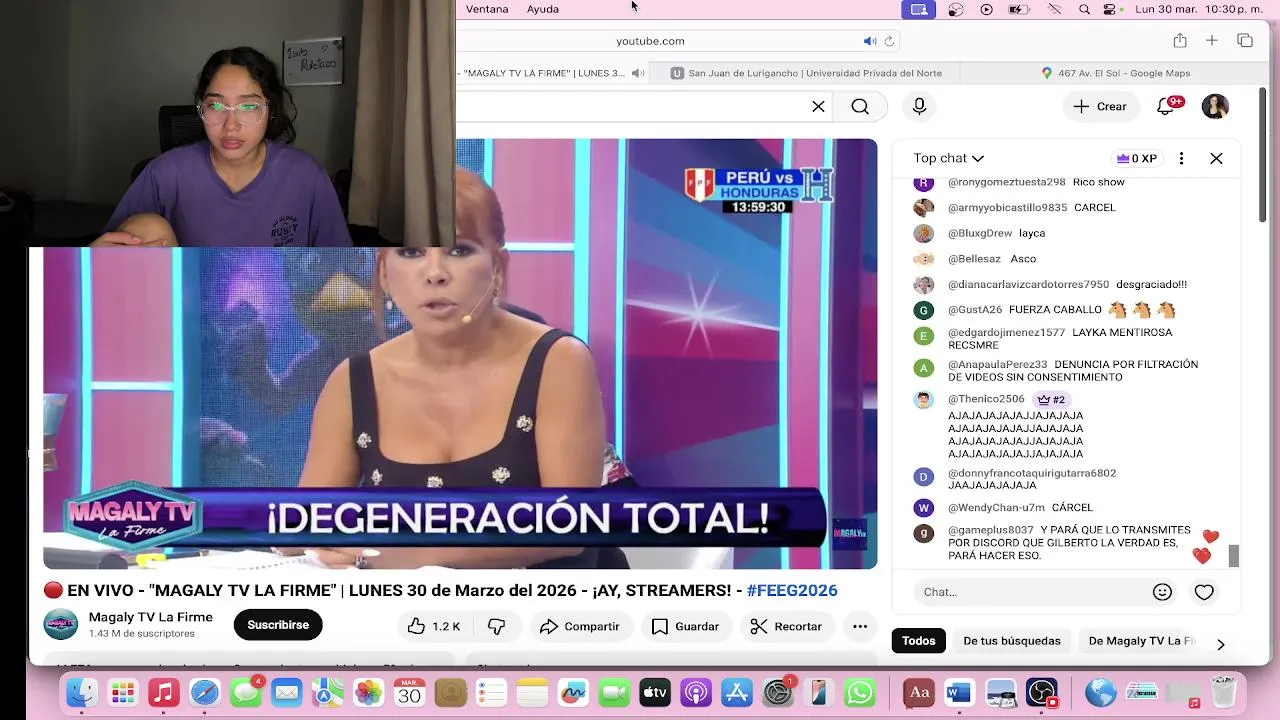Send a heart reaction in chat
The width and height of the screenshot is (1280, 720).
pos(1204,592)
